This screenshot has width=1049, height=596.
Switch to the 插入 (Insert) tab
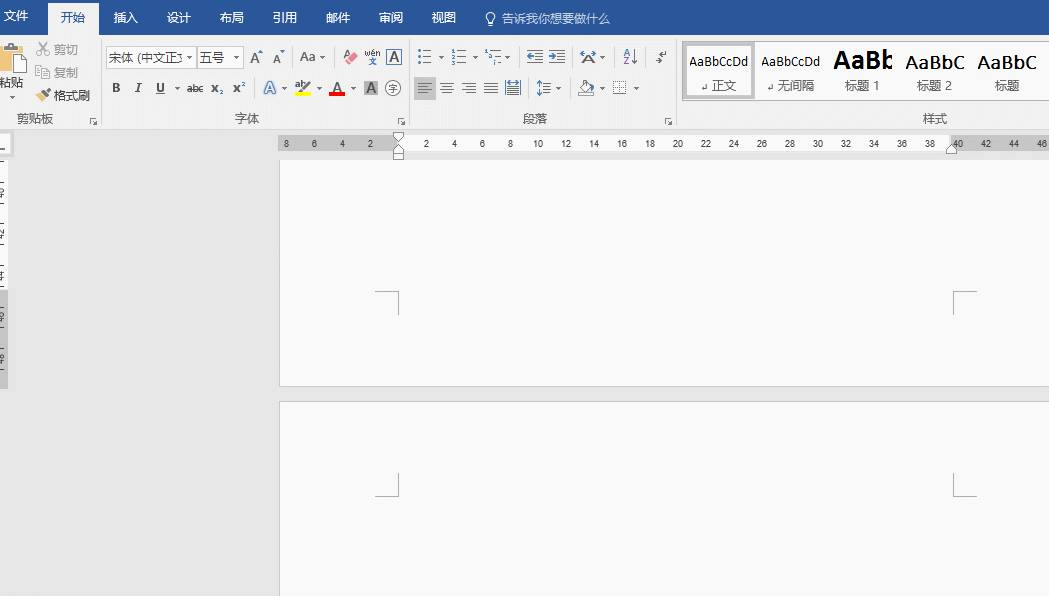tap(126, 18)
